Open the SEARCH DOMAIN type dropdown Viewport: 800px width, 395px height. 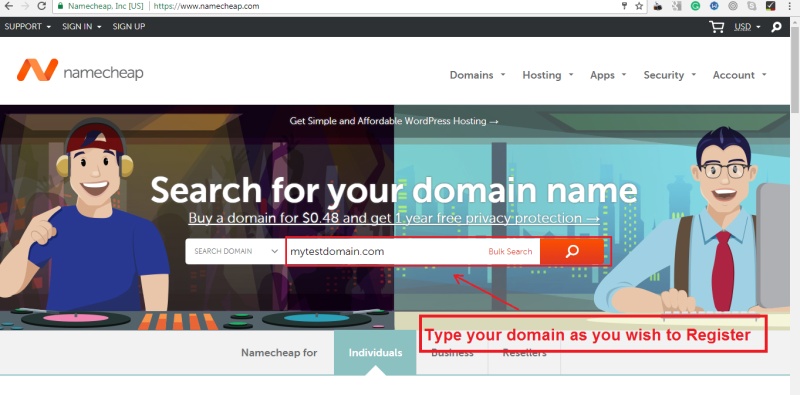pos(235,251)
